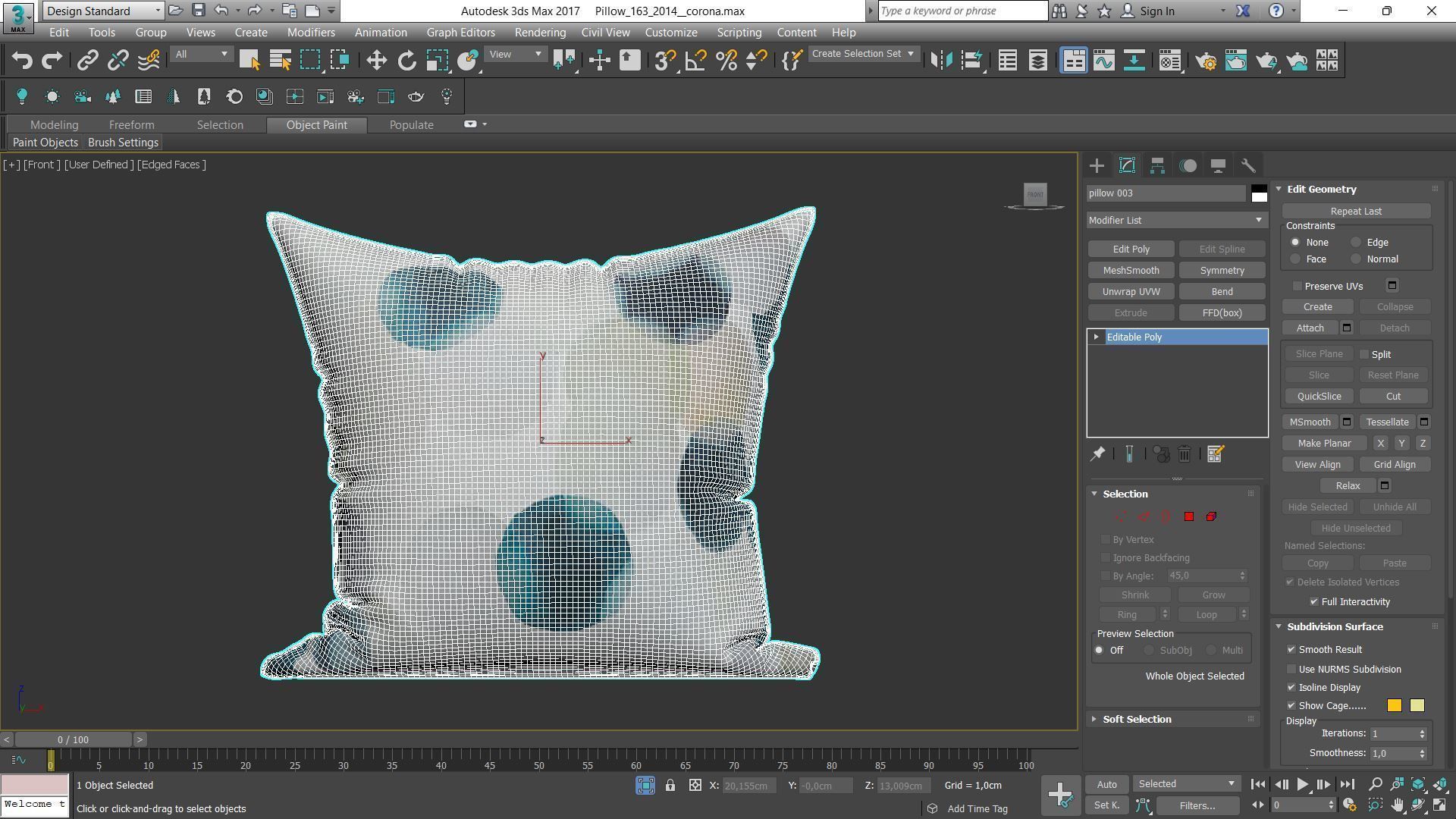Open the Modifiers menu
This screenshot has width=1456, height=819.
(x=311, y=33)
